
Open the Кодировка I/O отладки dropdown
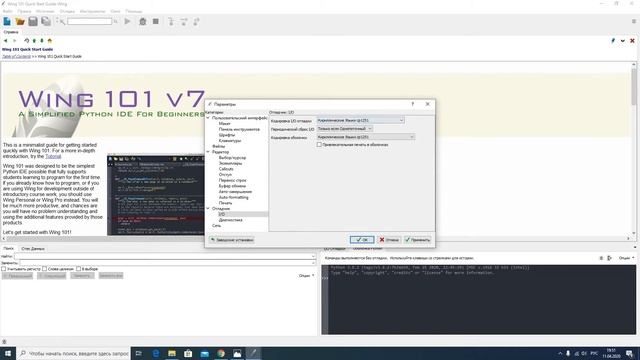point(360,120)
